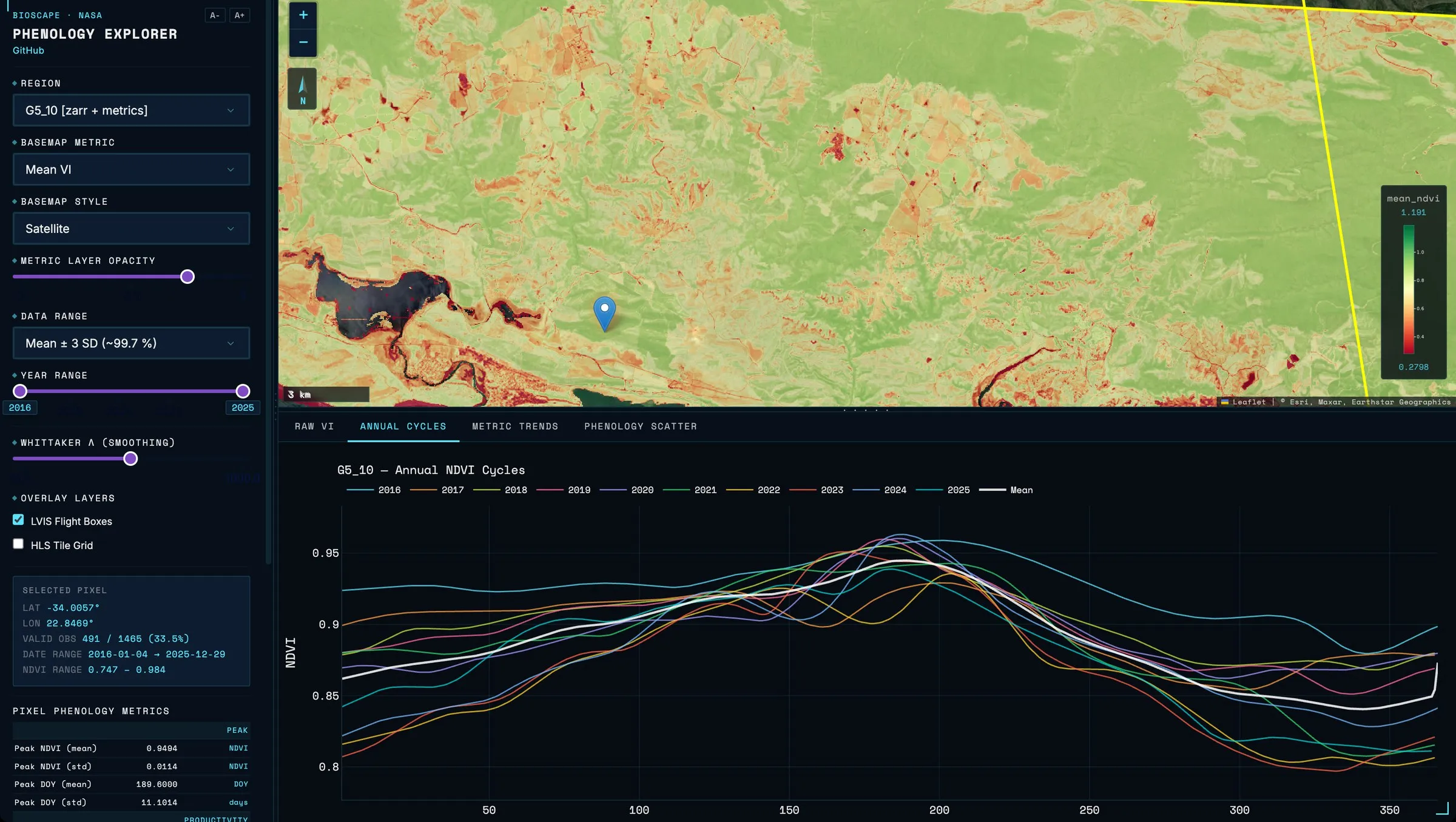This screenshot has width=1456, height=822.
Task: Click the 3 km map scale bar
Action: point(326,394)
